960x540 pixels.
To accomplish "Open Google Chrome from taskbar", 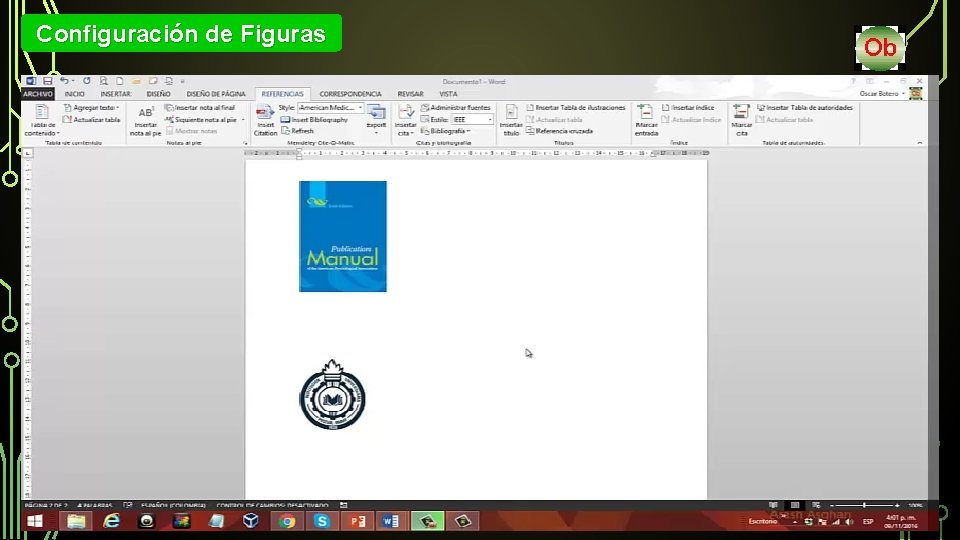I will click(x=287, y=521).
